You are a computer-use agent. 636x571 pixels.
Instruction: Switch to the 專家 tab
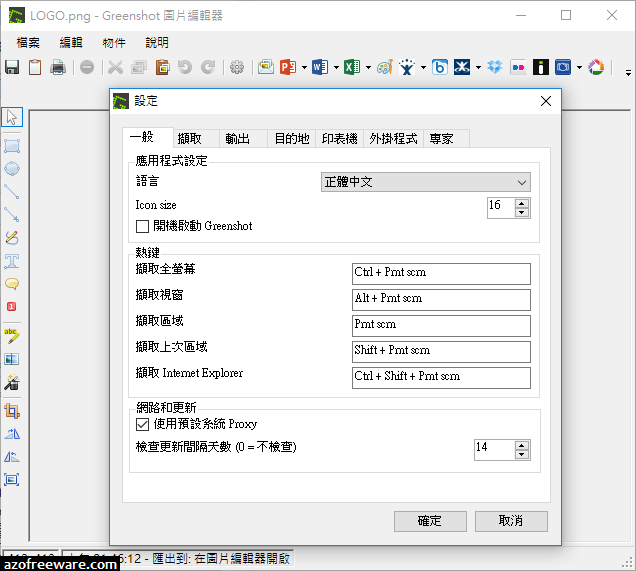point(446,139)
